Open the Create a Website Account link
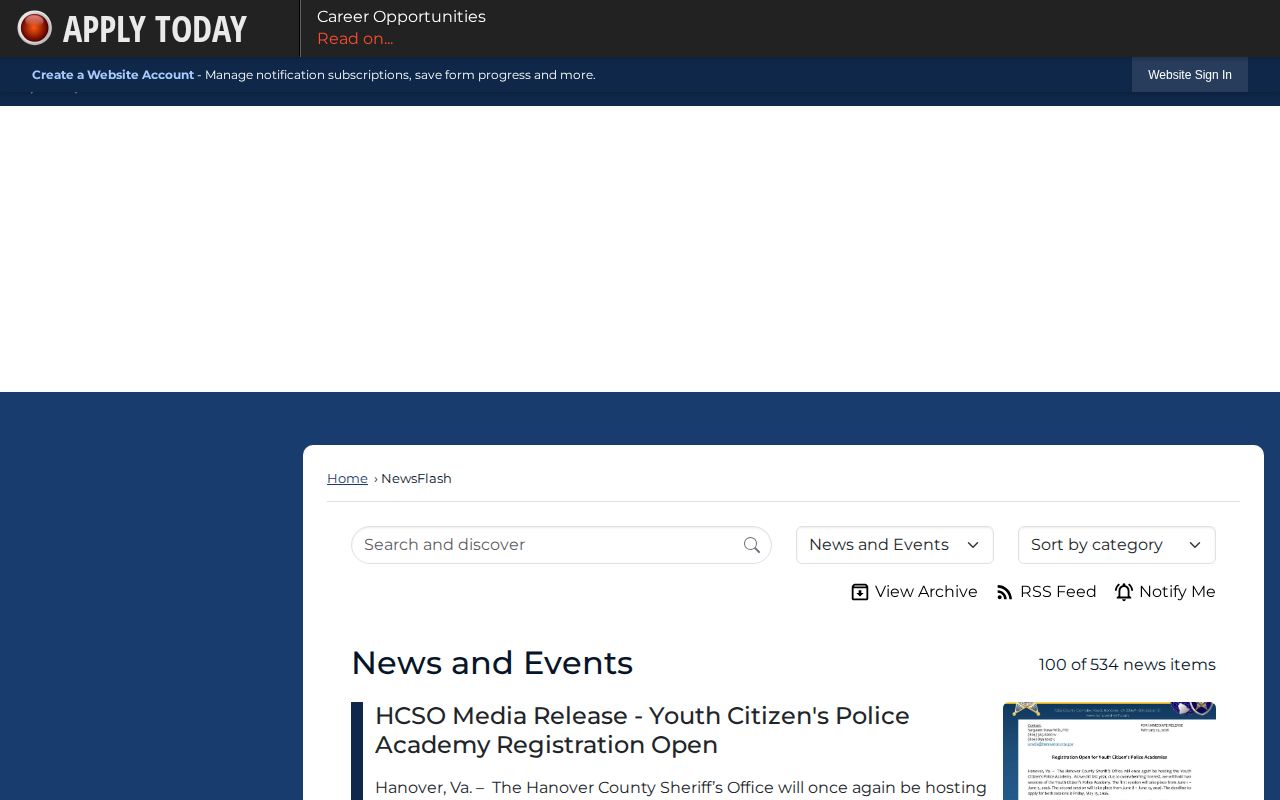 coord(113,75)
